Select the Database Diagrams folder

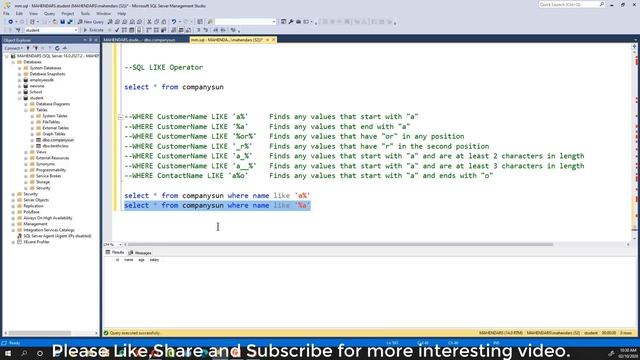pos(53,104)
